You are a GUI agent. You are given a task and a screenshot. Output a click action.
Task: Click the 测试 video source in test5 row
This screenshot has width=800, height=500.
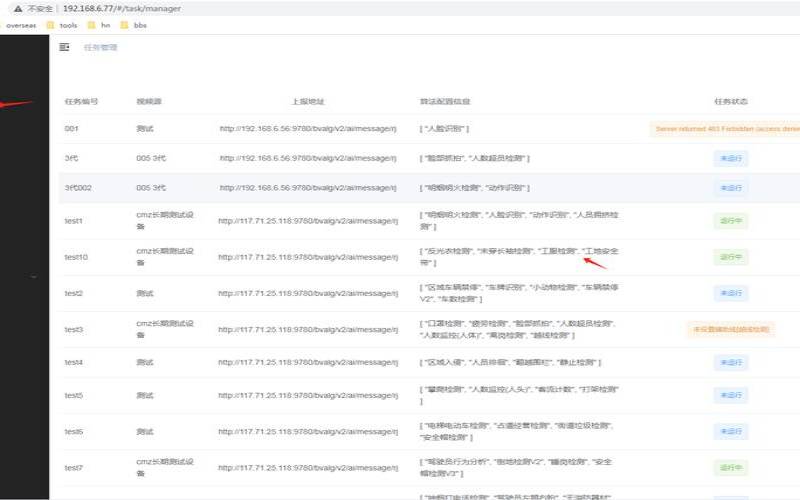tap(145, 395)
